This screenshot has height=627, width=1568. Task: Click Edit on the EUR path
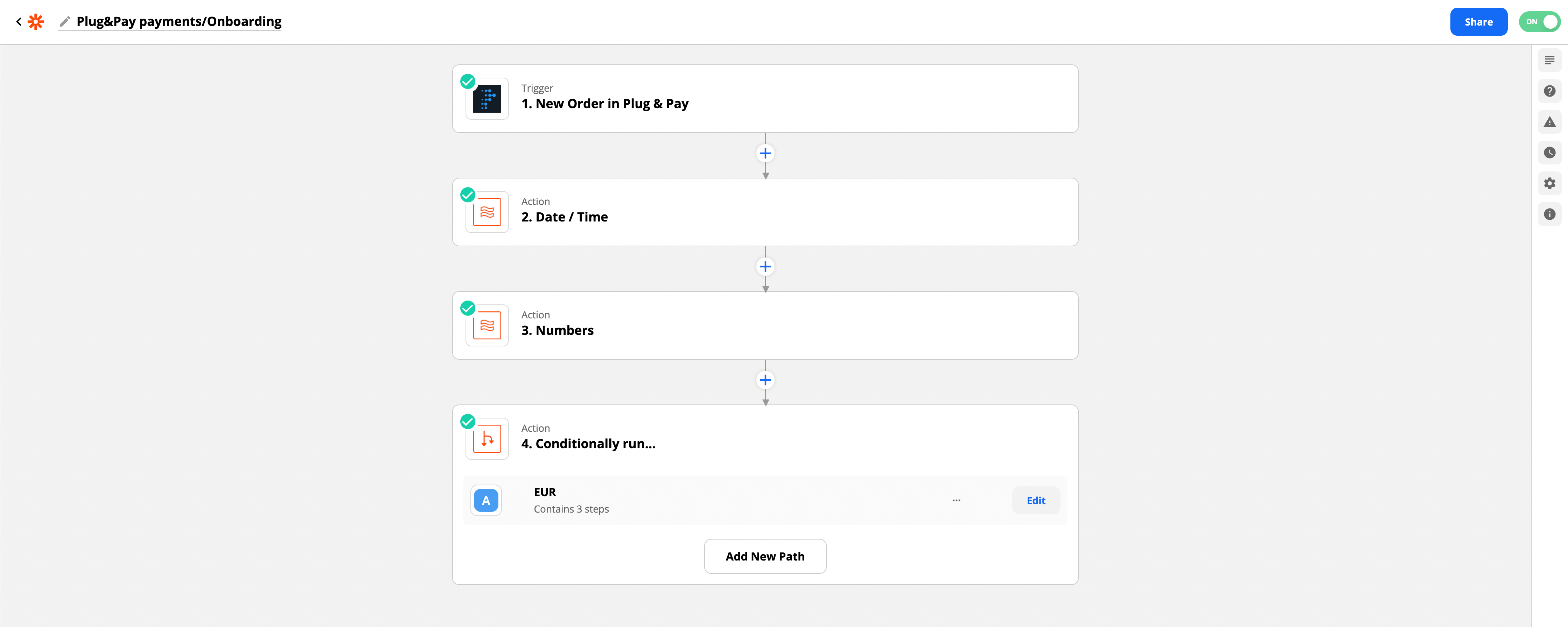[x=1035, y=500]
